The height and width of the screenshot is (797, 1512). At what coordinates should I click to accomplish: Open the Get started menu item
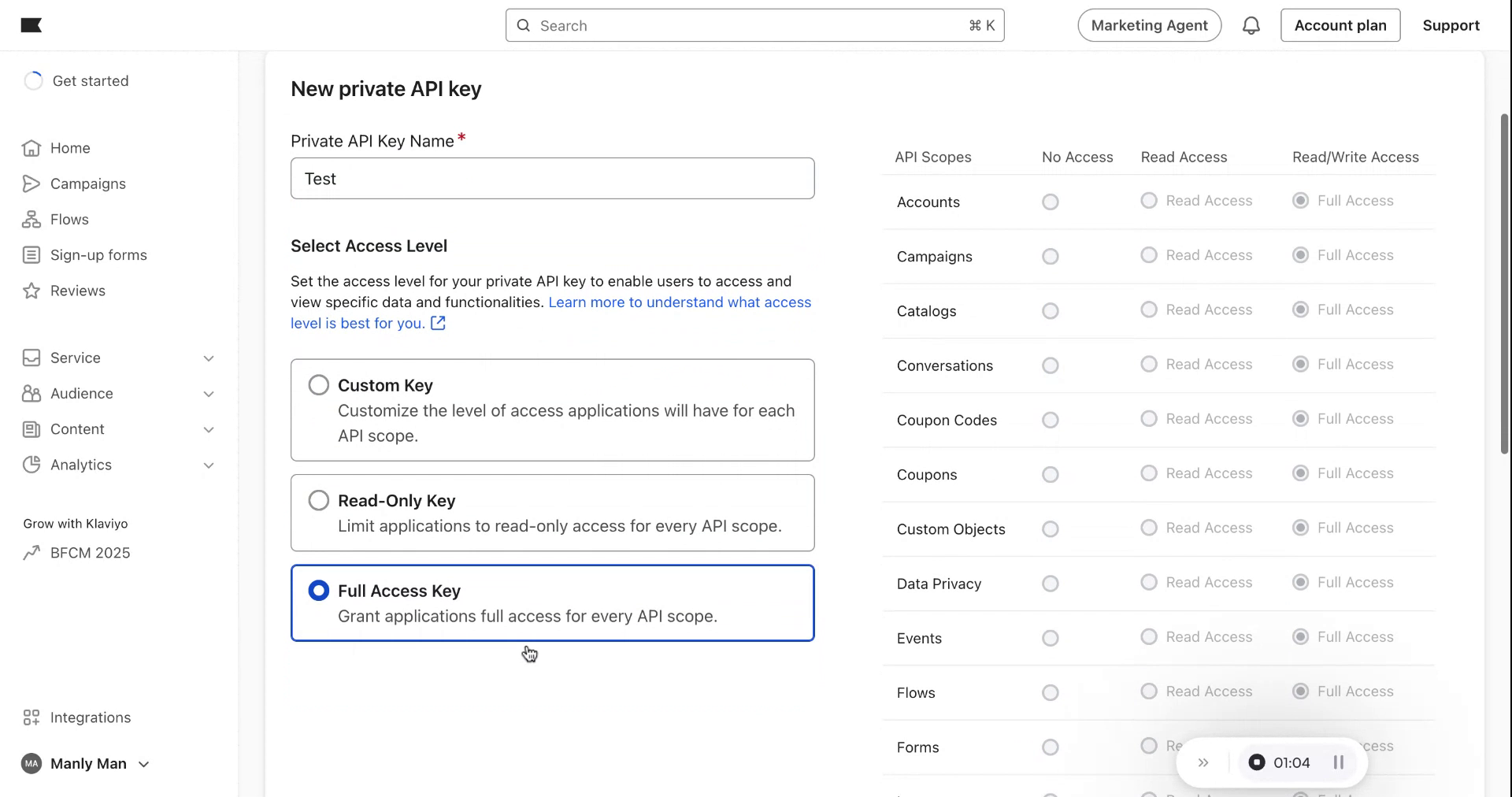click(x=90, y=81)
